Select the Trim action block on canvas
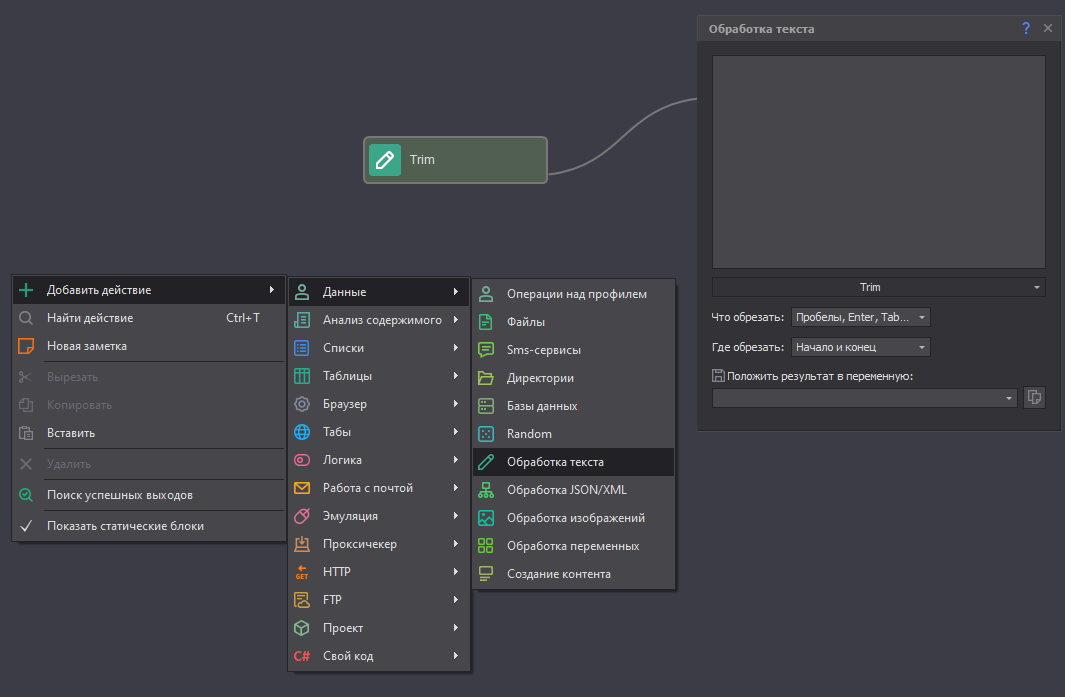Viewport: 1065px width, 697px height. tap(455, 160)
